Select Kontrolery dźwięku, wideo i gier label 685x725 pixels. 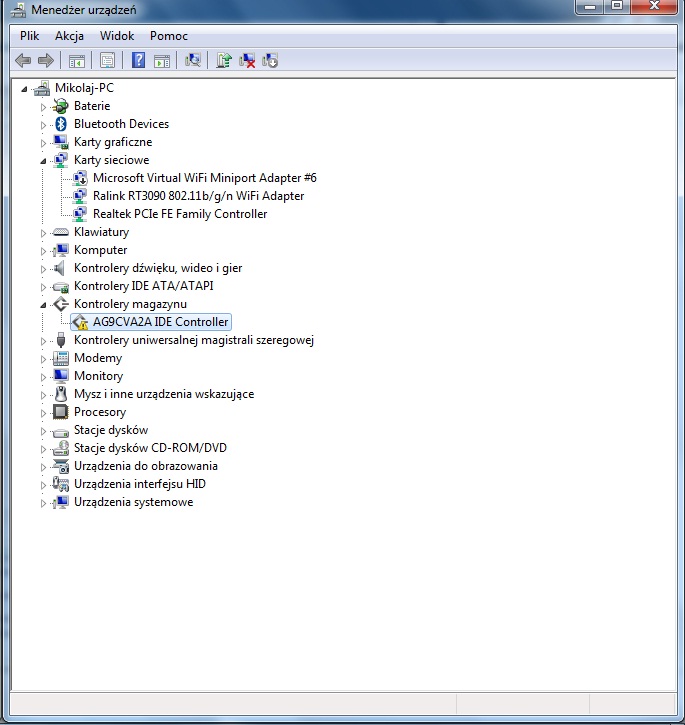(x=158, y=268)
